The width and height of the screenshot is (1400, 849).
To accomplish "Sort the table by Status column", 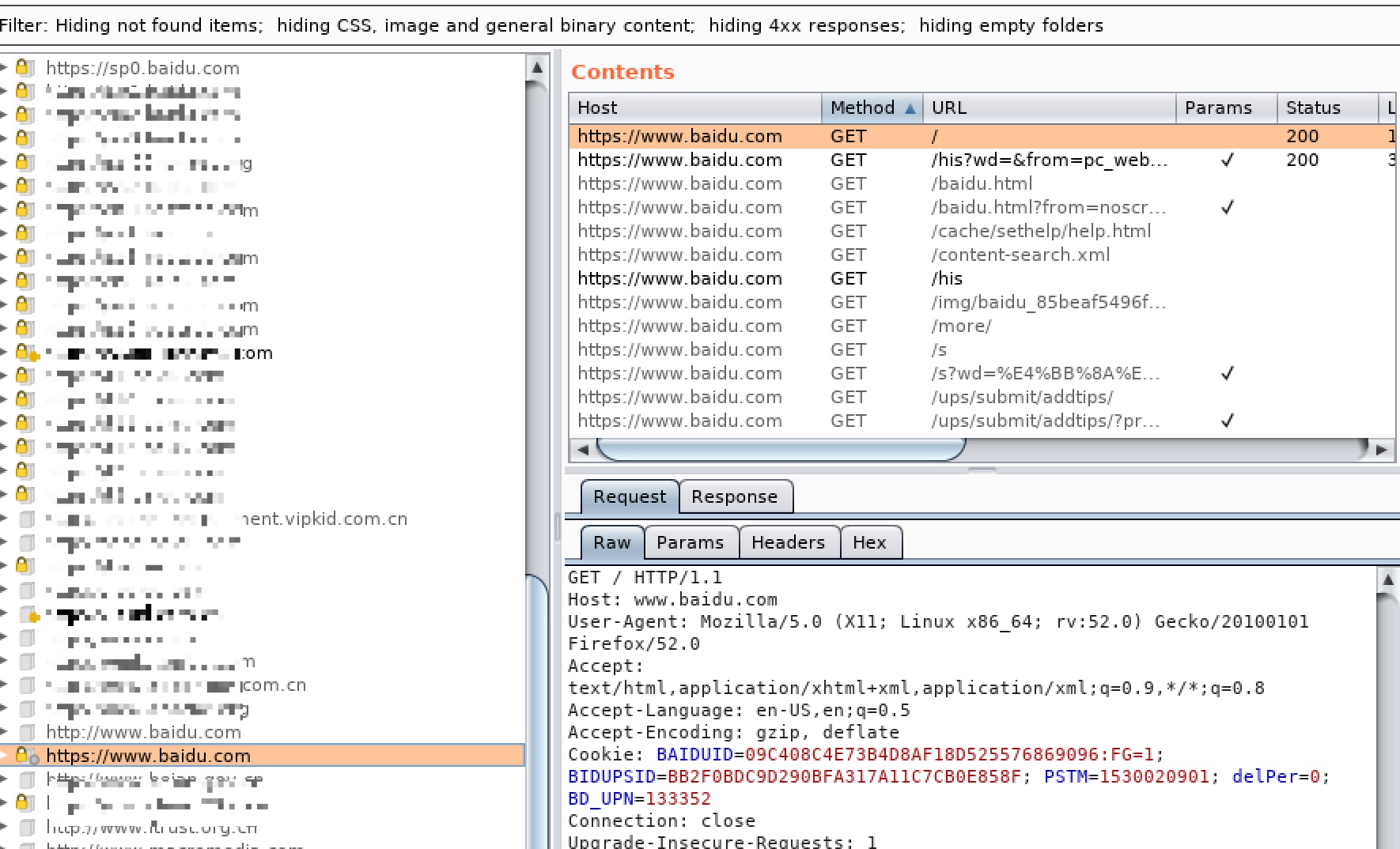I will 1328,108.
